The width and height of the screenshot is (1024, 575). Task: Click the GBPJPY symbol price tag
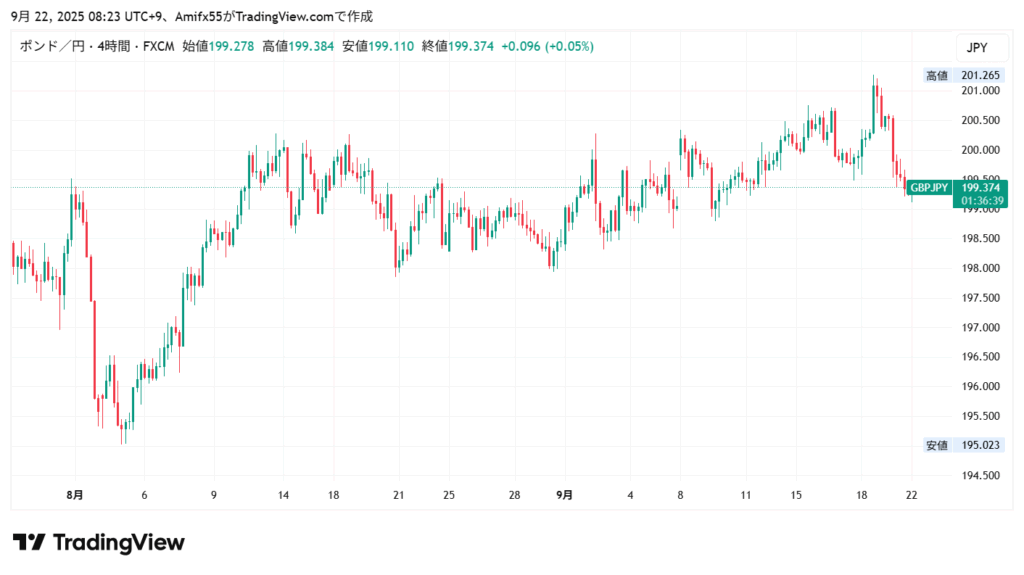[x=928, y=187]
